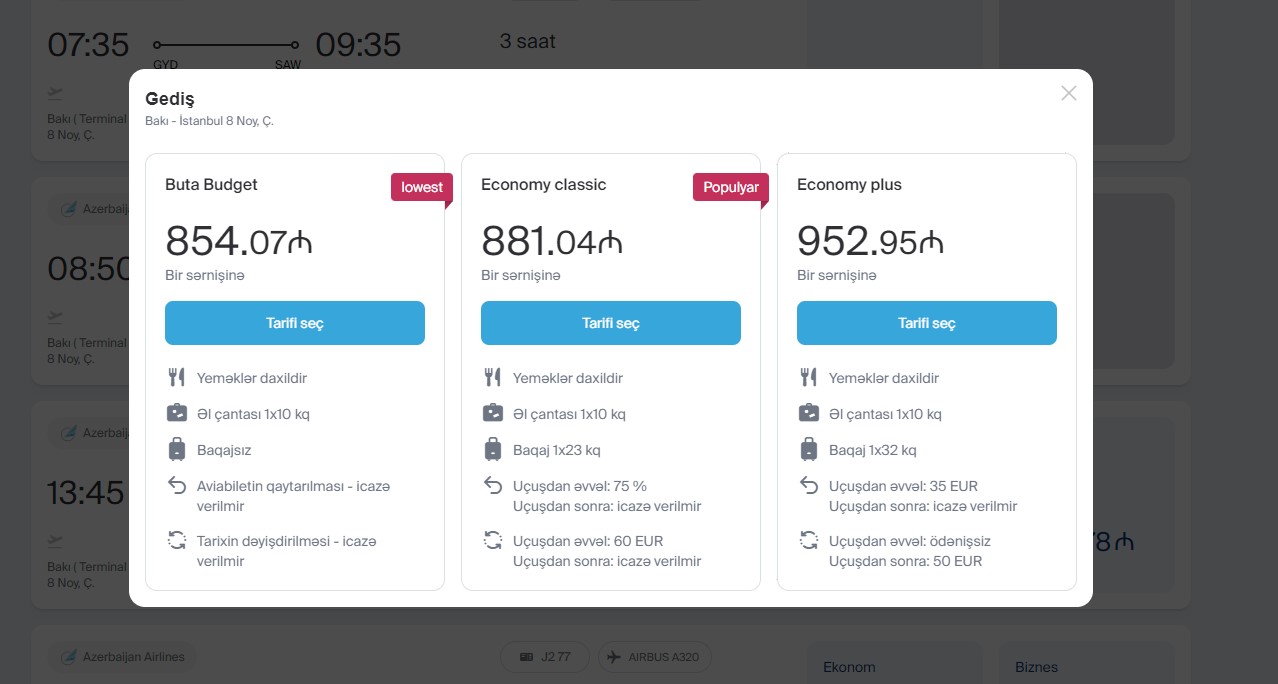
Task: Click the meals icon in Economy plus
Action: [809, 378]
